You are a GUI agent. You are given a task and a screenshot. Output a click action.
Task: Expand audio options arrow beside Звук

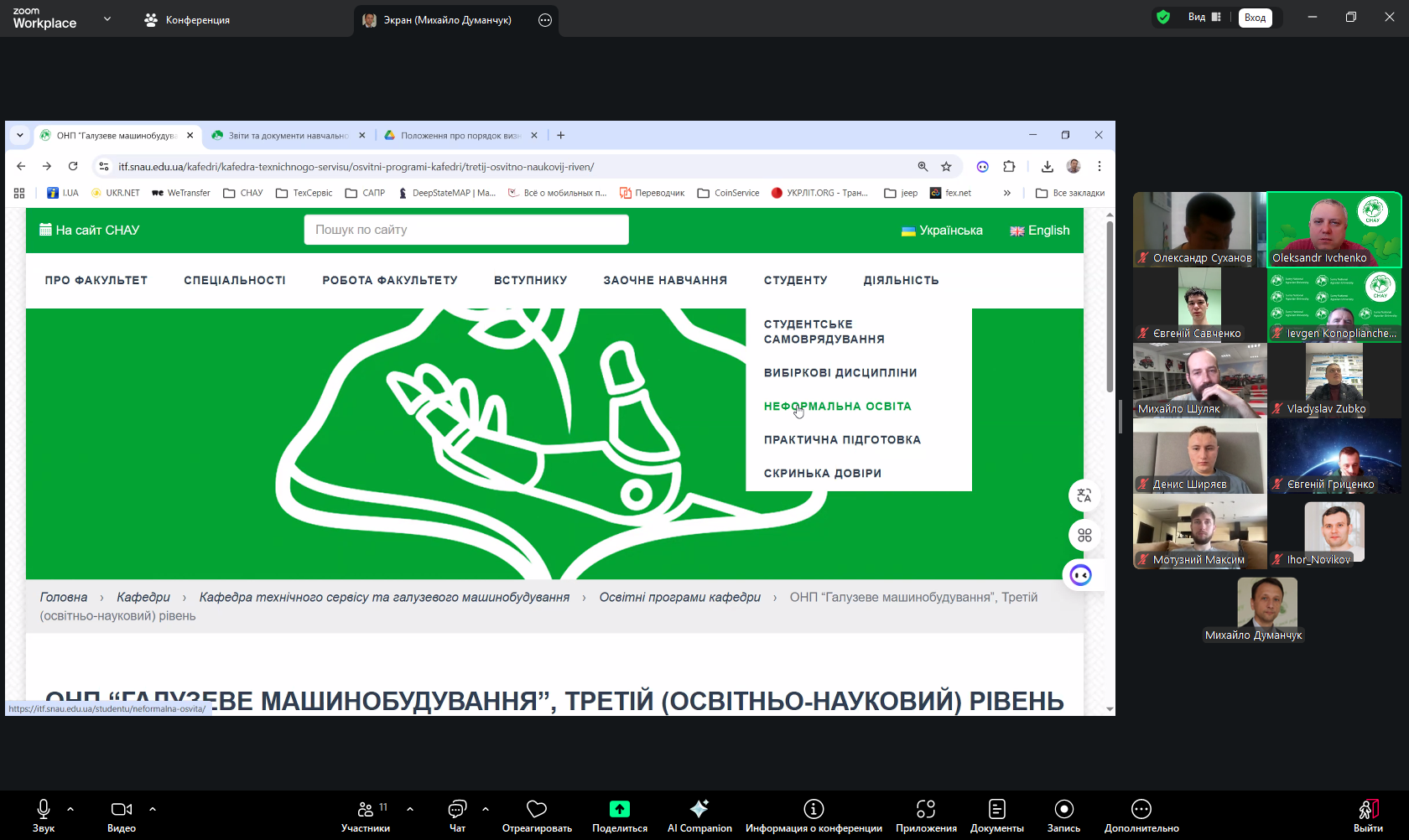click(x=70, y=809)
